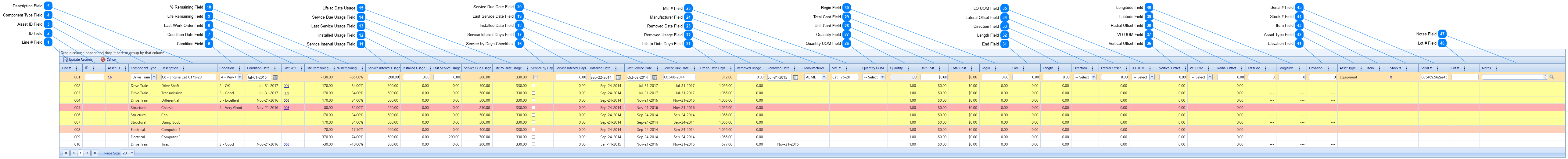Sort by the Serial # column header
The height and width of the screenshot is (159, 1568).
pyautogui.click(x=1426, y=68)
